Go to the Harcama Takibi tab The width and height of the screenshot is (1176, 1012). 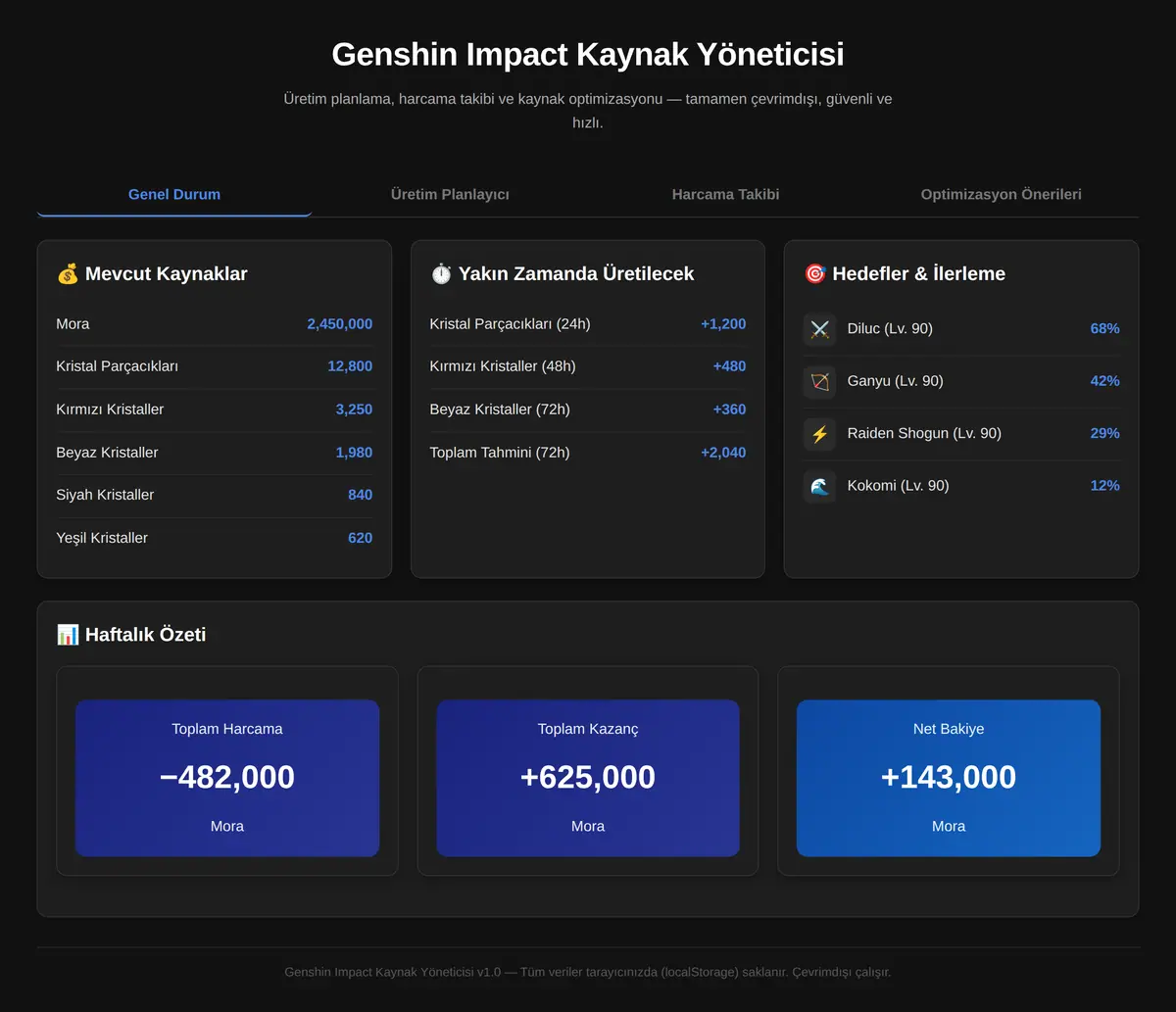(x=725, y=194)
